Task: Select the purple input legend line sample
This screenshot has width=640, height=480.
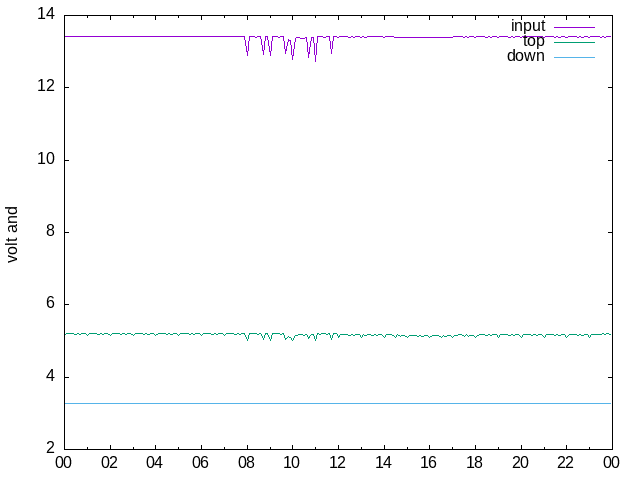Action: 574,26
